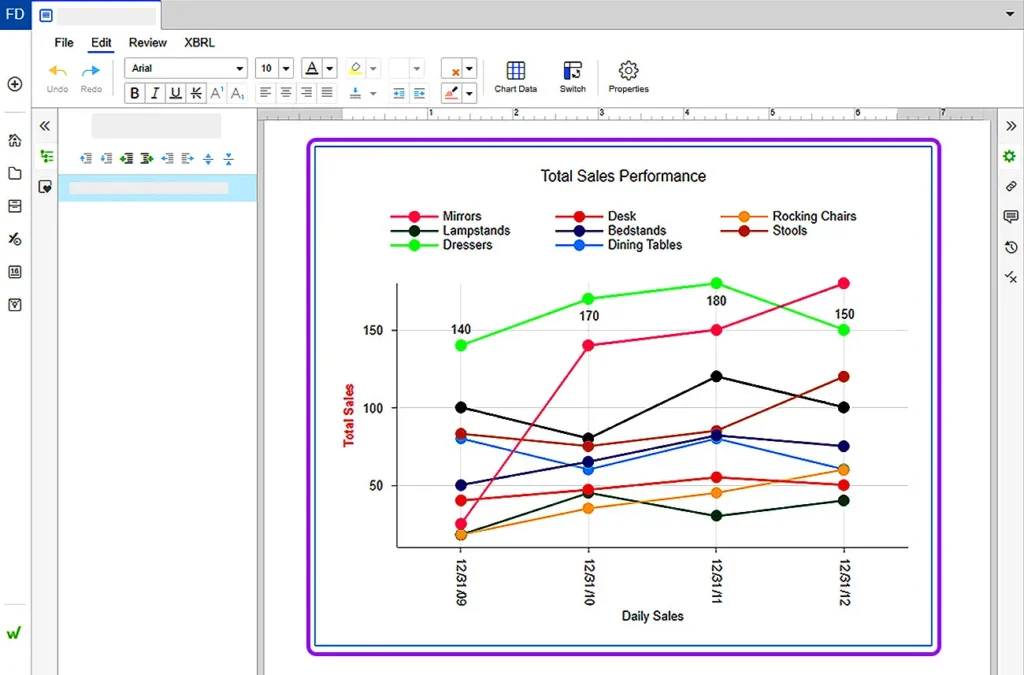Click the Undo button

click(58, 77)
